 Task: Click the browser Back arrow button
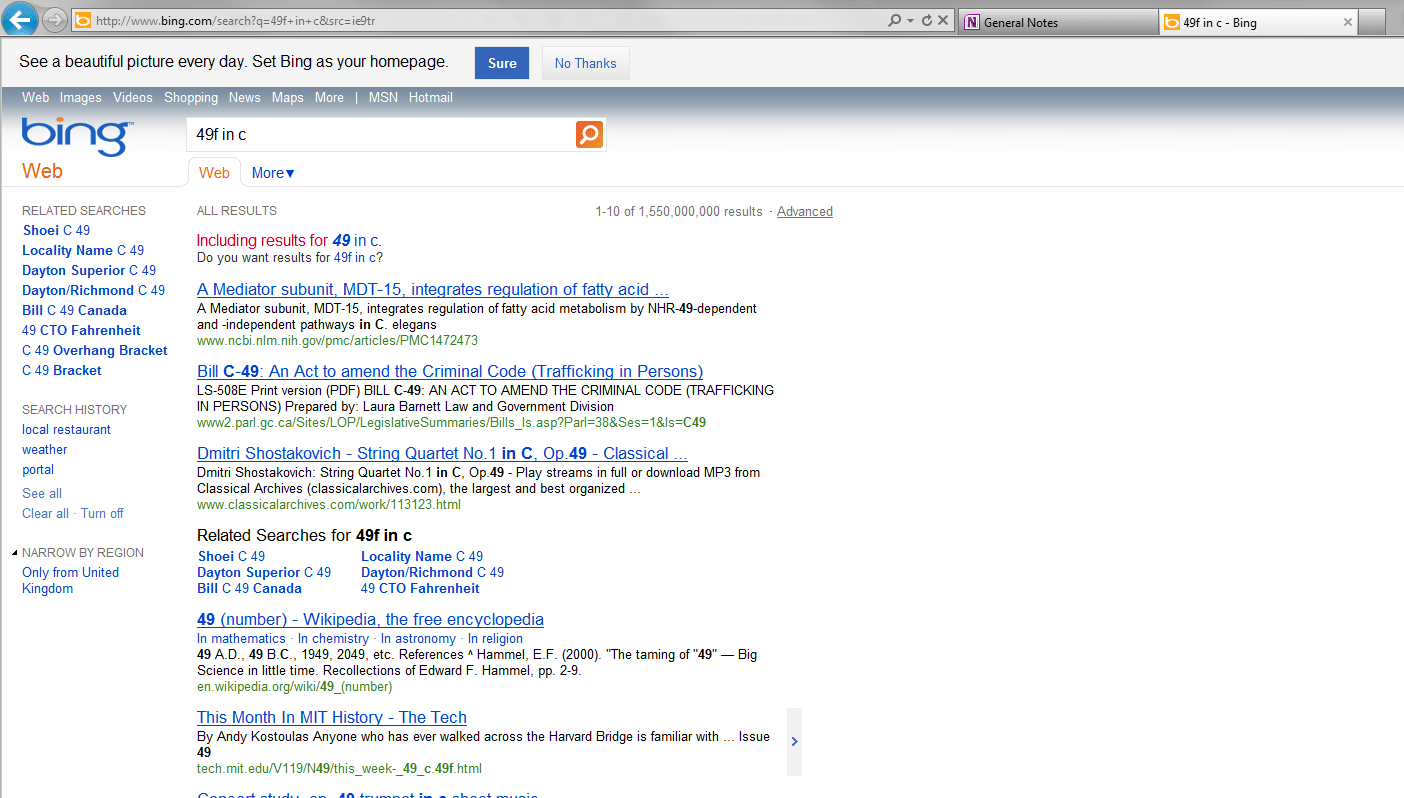click(20, 19)
